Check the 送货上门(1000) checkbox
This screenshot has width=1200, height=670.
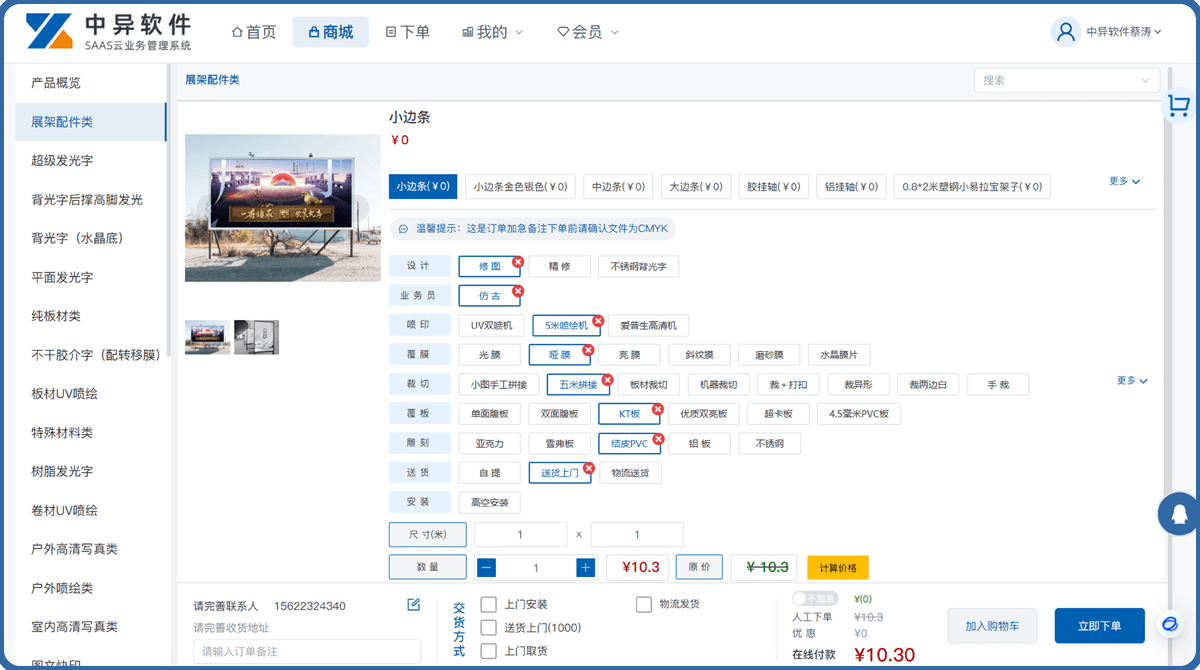489,627
